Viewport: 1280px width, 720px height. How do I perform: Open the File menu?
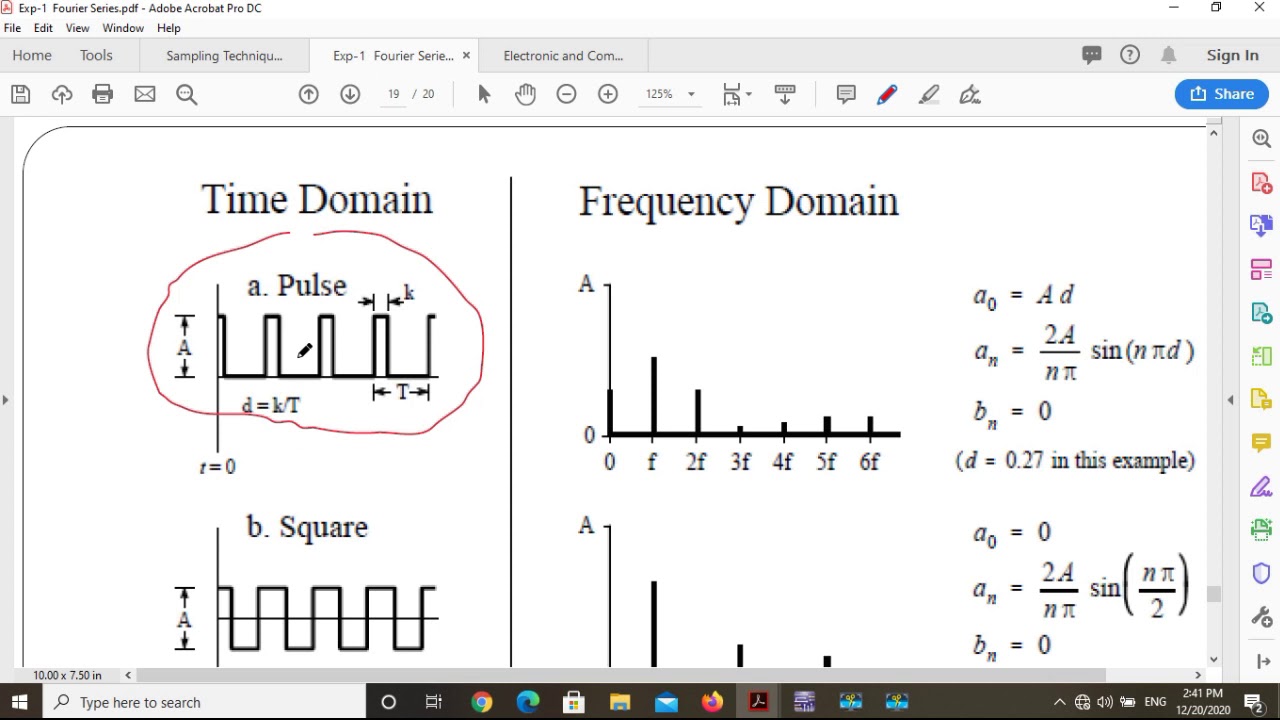[12, 28]
